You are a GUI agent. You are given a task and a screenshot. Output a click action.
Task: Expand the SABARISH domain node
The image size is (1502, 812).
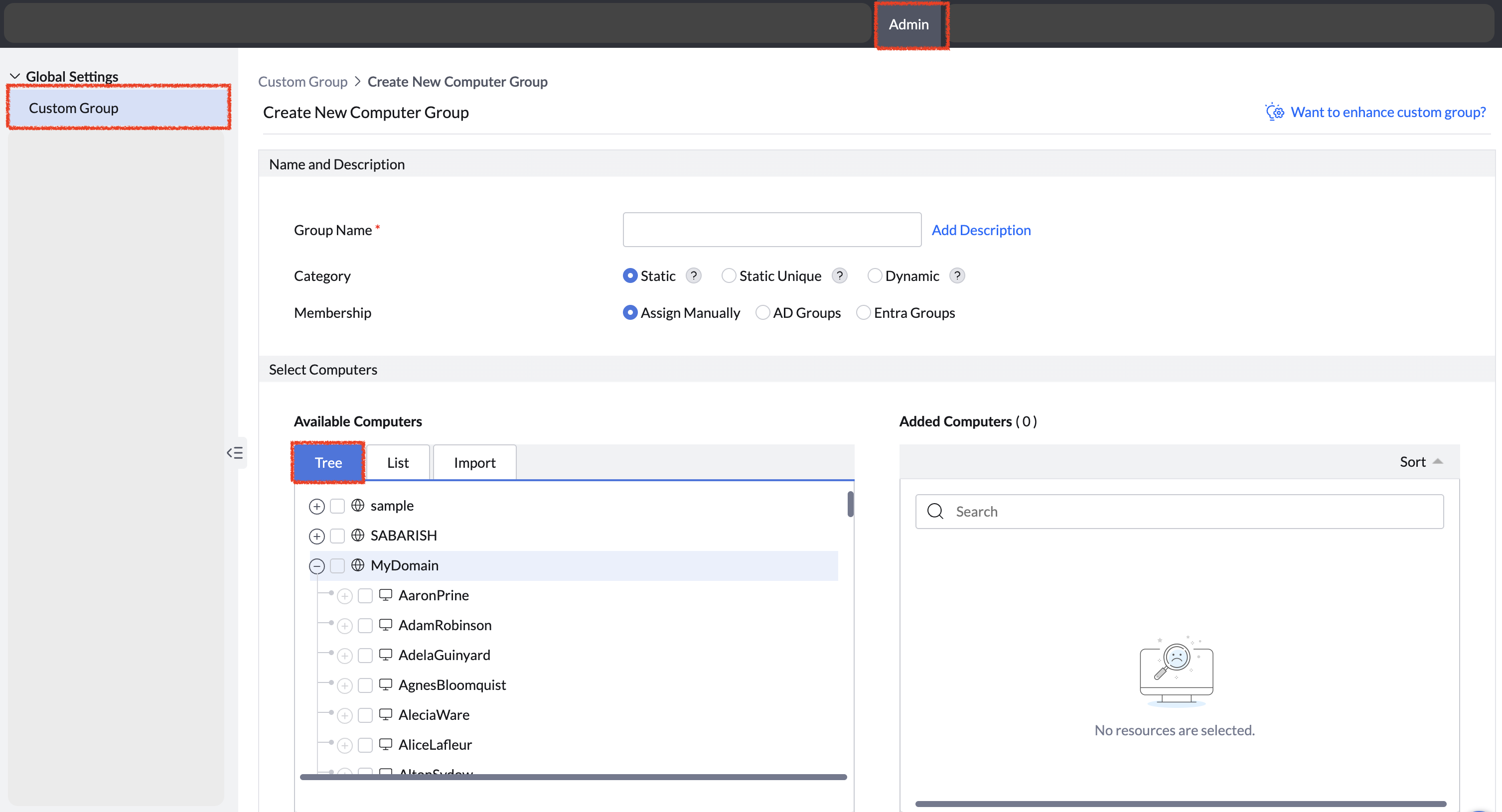pos(316,536)
